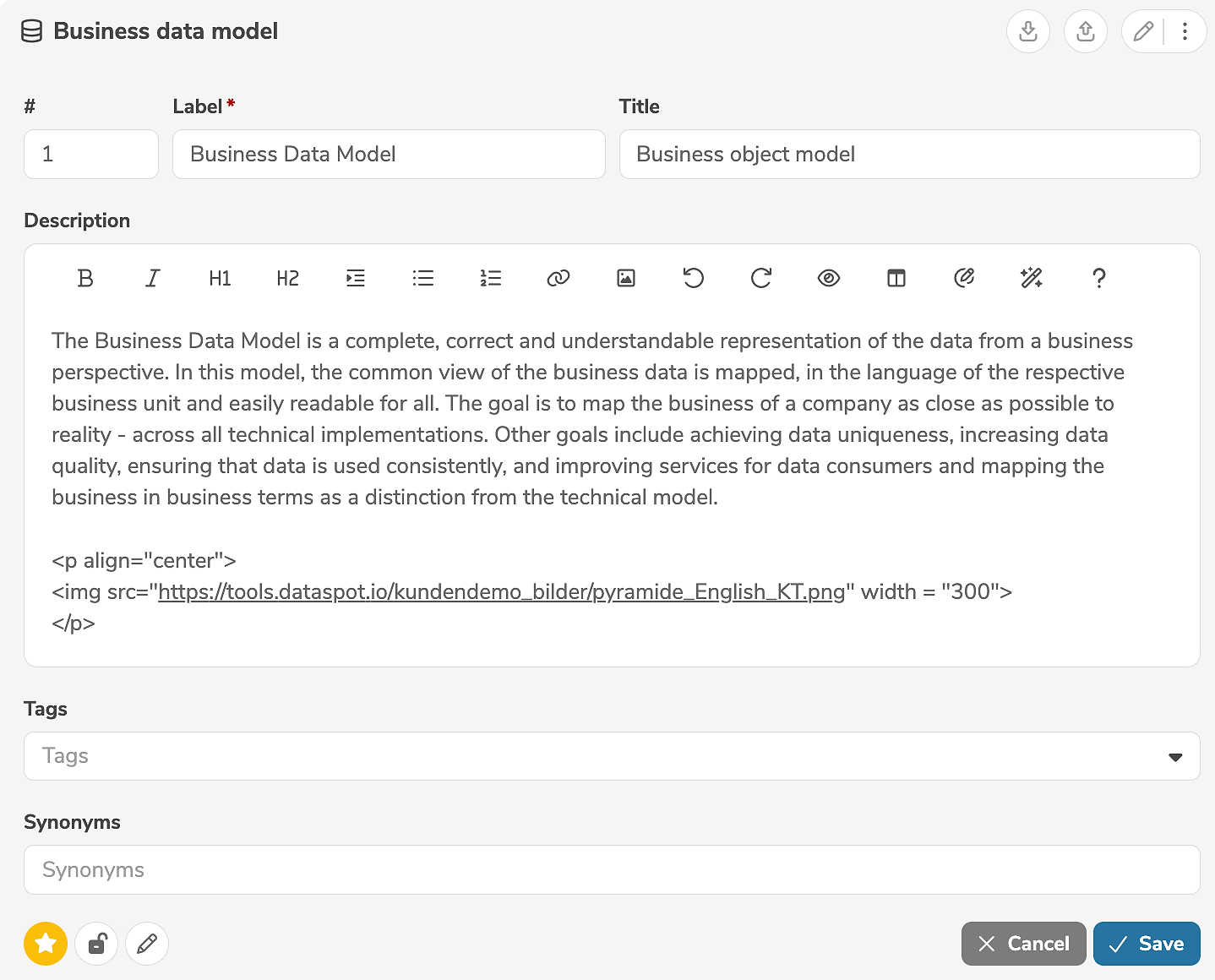Cancel editing the form
1215x980 pixels.
click(x=1023, y=944)
